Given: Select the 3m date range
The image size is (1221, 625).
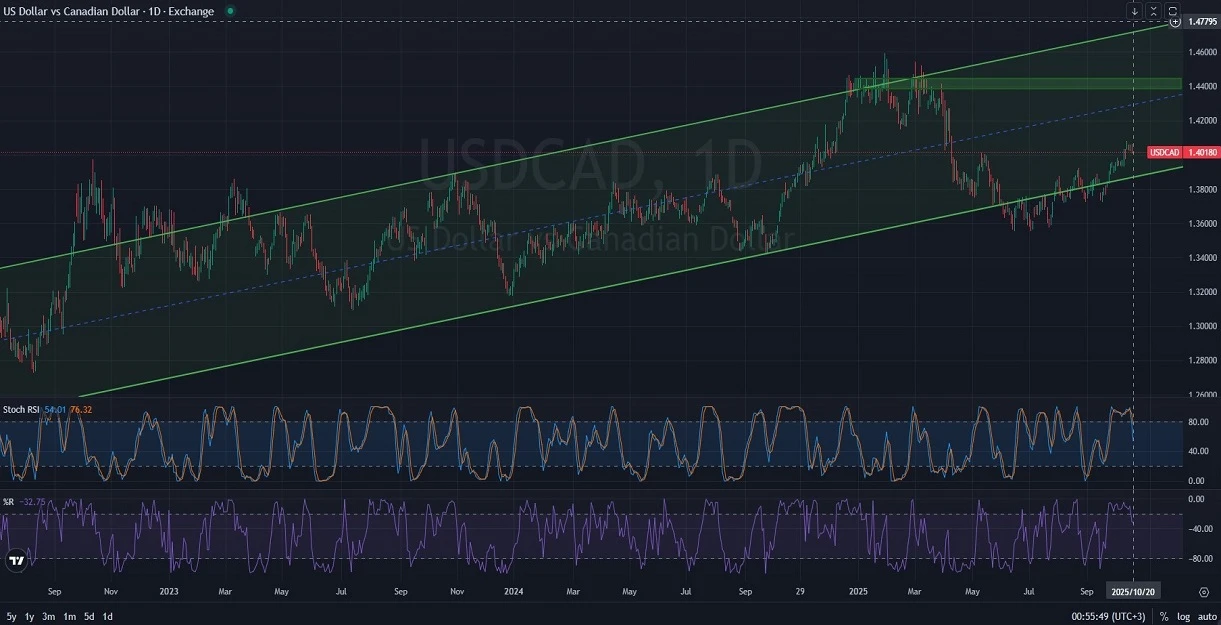Looking at the screenshot, I should 49,617.
